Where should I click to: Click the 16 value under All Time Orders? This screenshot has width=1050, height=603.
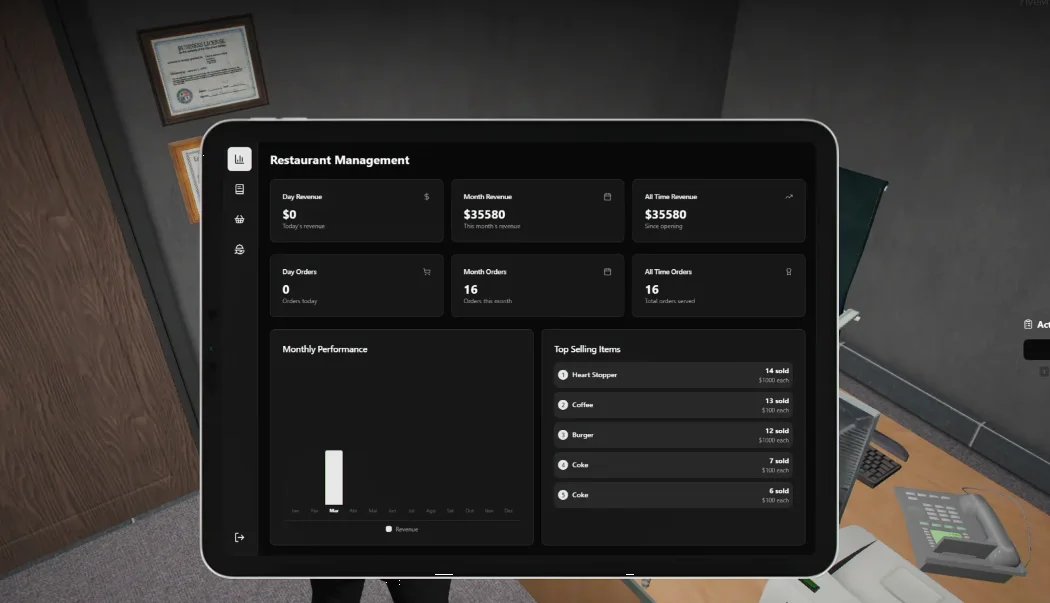tap(652, 289)
